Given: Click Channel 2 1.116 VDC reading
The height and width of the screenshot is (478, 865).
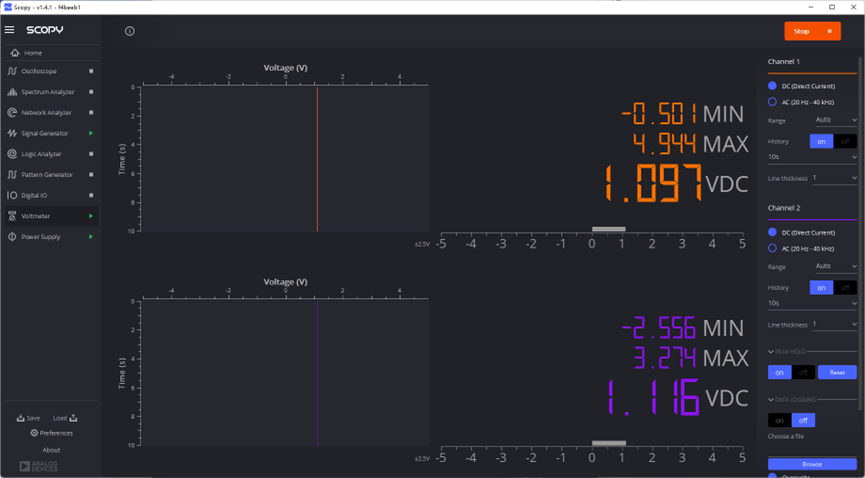Looking at the screenshot, I should point(677,397).
